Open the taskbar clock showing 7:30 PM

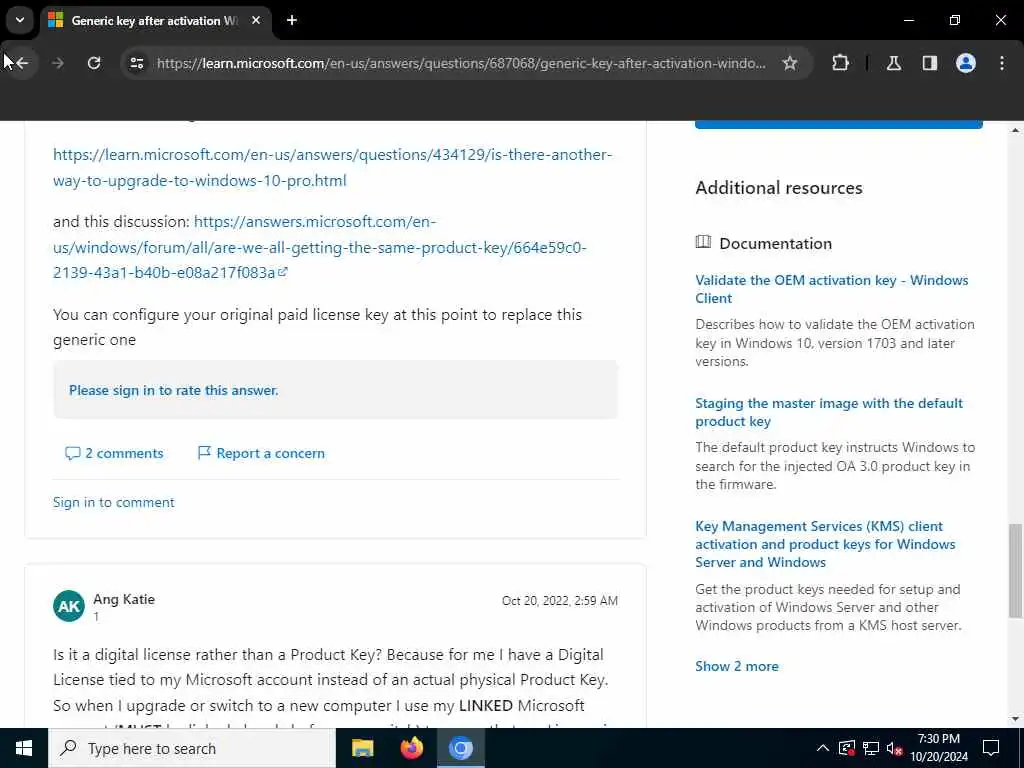[938, 748]
